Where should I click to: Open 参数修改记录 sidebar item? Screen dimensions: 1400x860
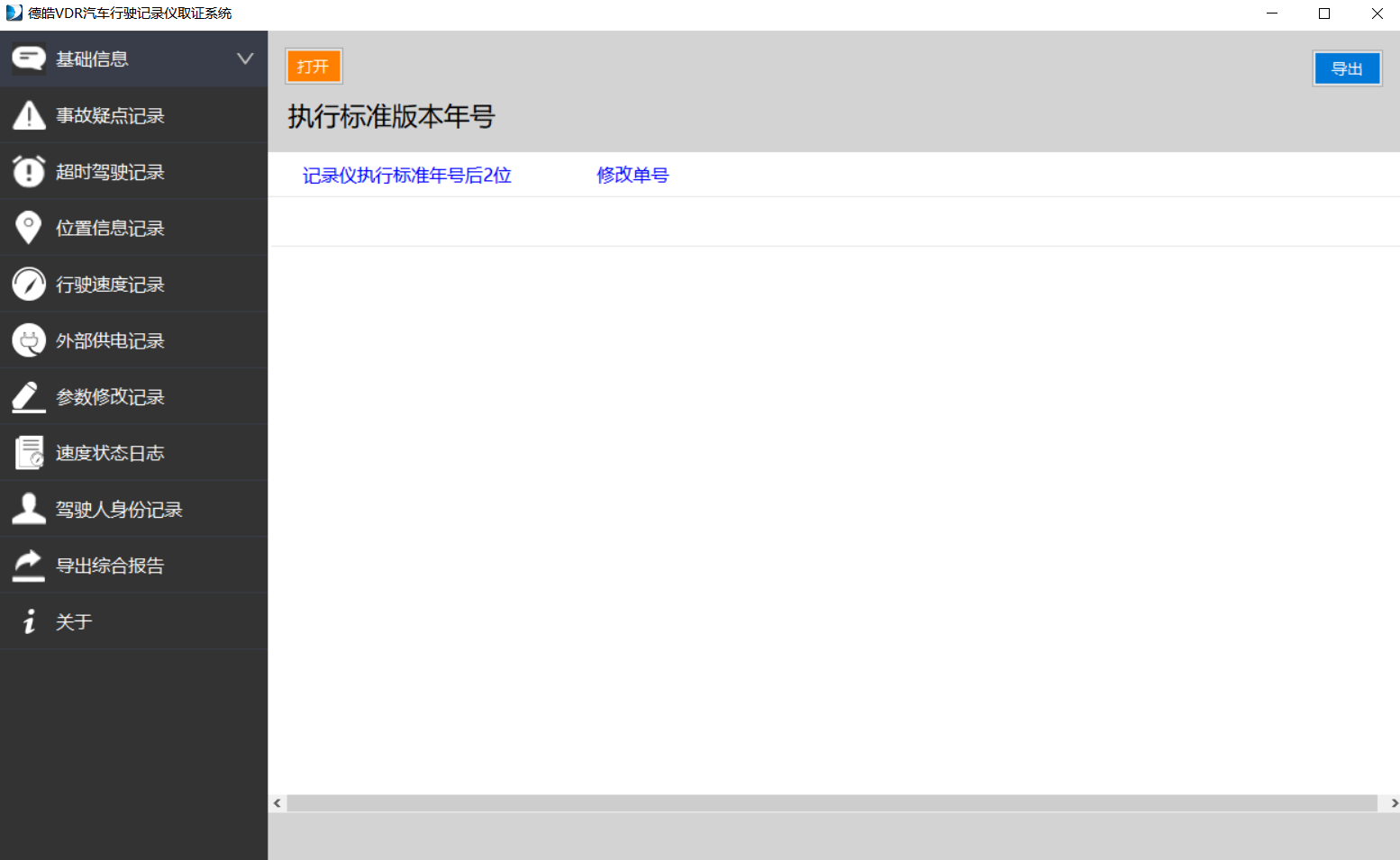click(x=133, y=396)
